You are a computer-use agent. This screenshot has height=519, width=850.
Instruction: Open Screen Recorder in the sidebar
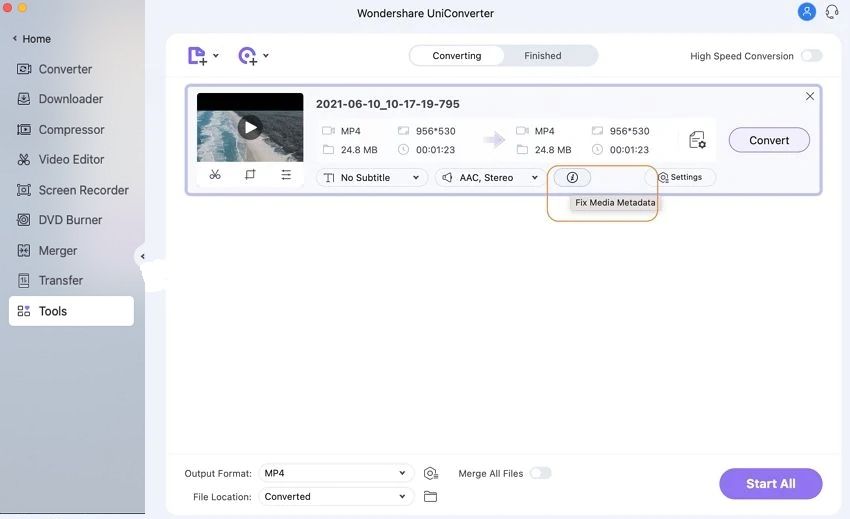73,190
